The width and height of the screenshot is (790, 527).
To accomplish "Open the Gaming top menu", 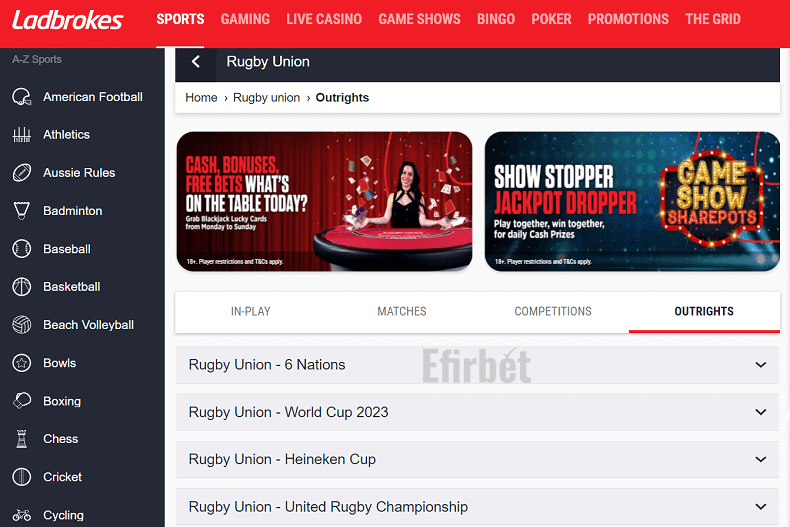I will coord(245,19).
